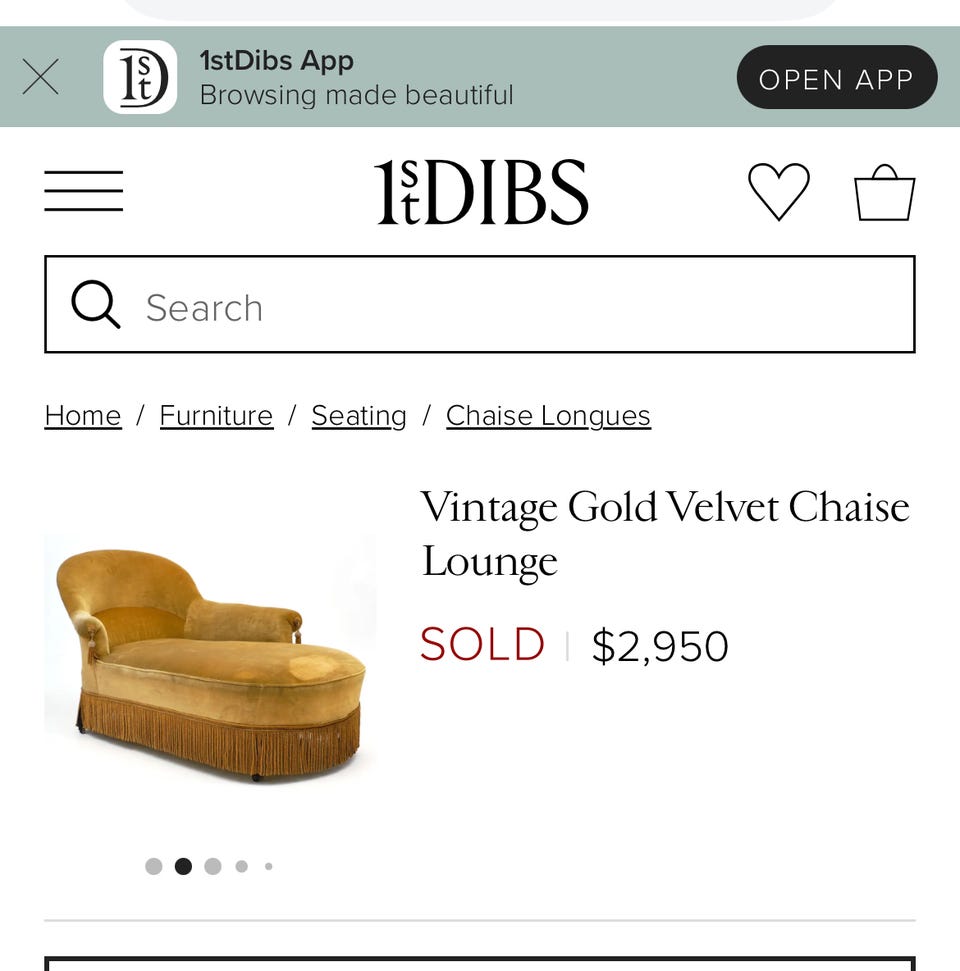View the shopping bag

click(x=884, y=192)
